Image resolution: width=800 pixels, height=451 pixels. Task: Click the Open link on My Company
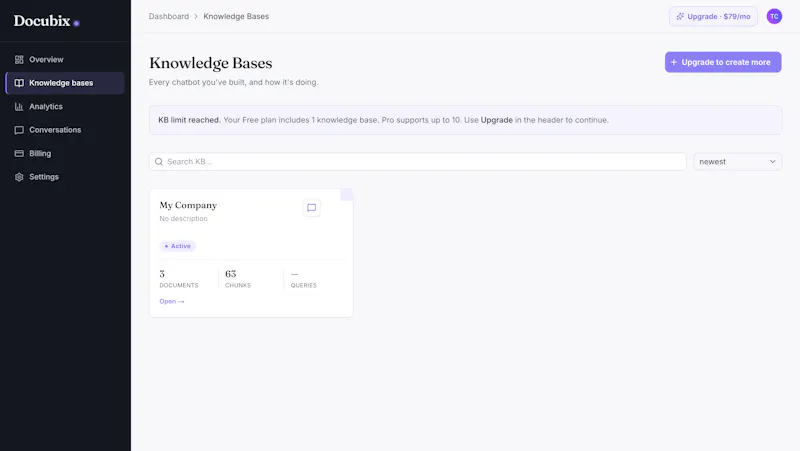click(x=171, y=302)
